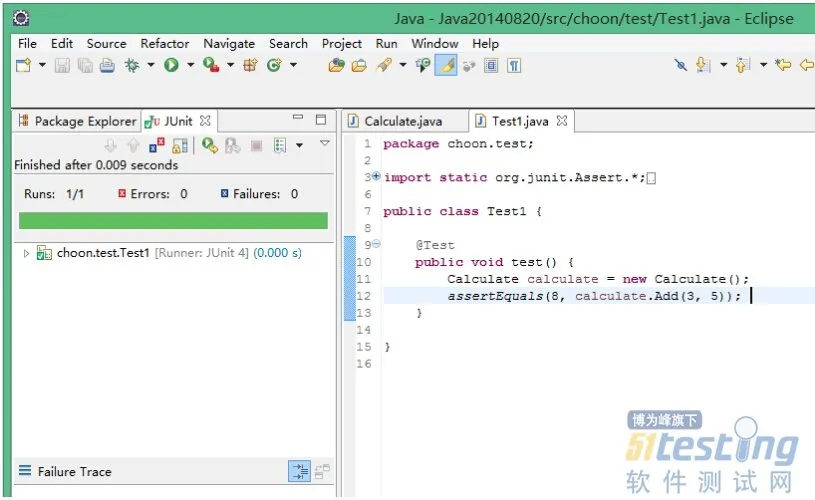Click the Open Task folder icon
The height and width of the screenshot is (500, 815).
(359, 65)
